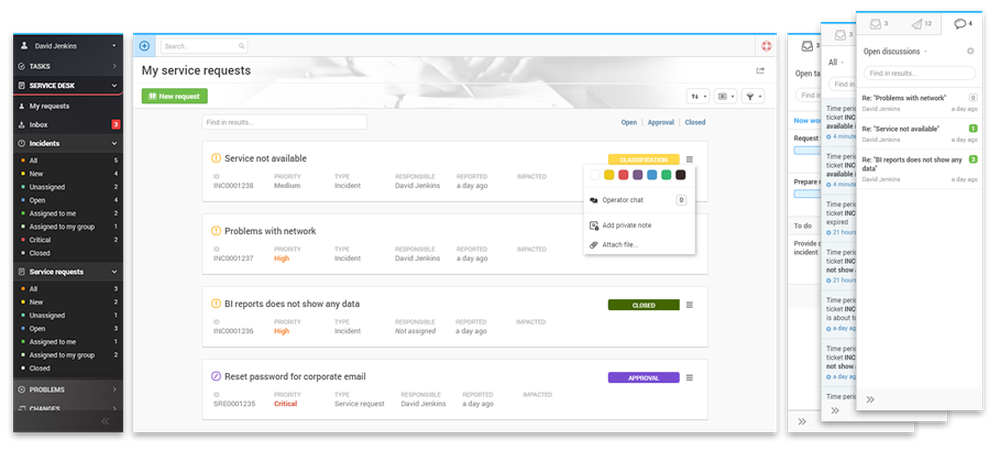The image size is (1000, 451).
Task: Pick the green color swatch
Action: coord(666,175)
